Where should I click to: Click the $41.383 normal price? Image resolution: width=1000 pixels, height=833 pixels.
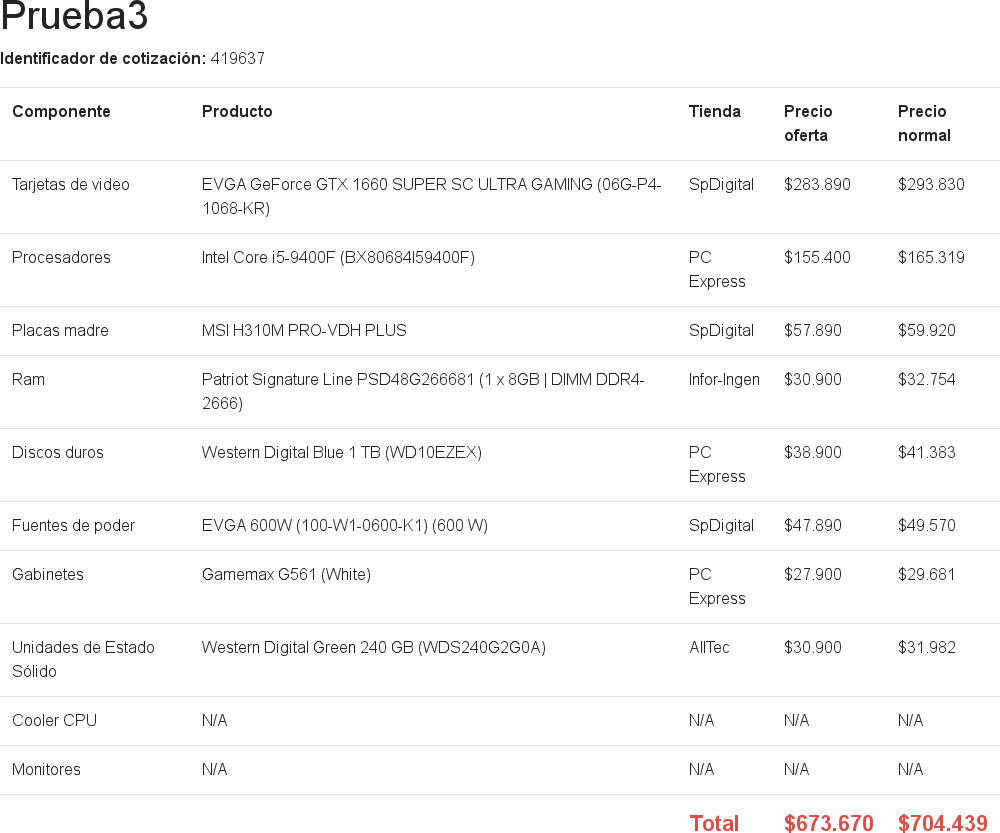click(927, 453)
